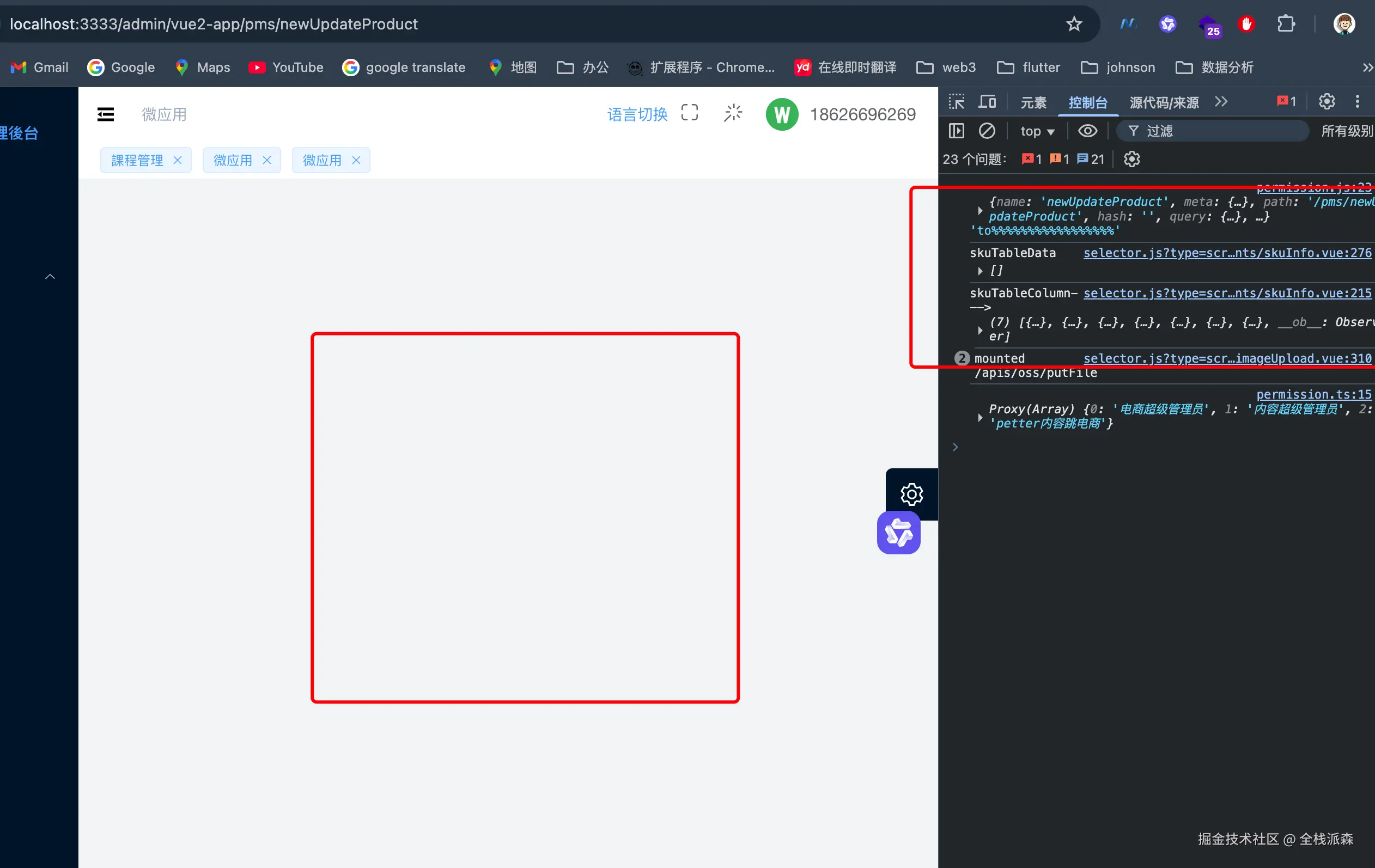Bookmark this page with star icon
Screen dimensions: 1375x868
(x=1074, y=24)
